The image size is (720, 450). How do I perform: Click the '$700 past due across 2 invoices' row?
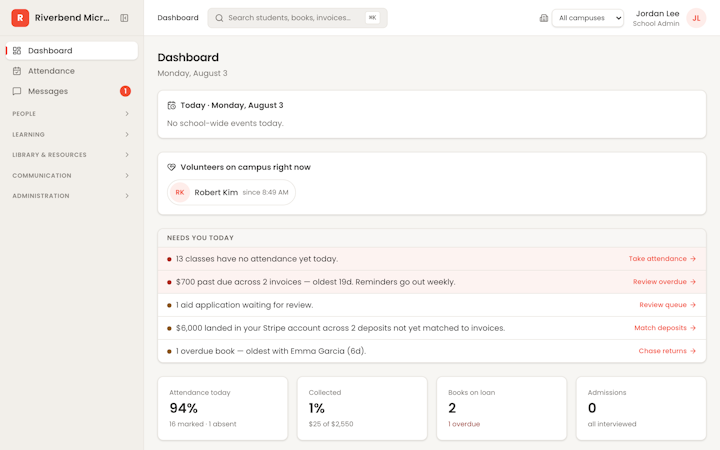pos(432,282)
